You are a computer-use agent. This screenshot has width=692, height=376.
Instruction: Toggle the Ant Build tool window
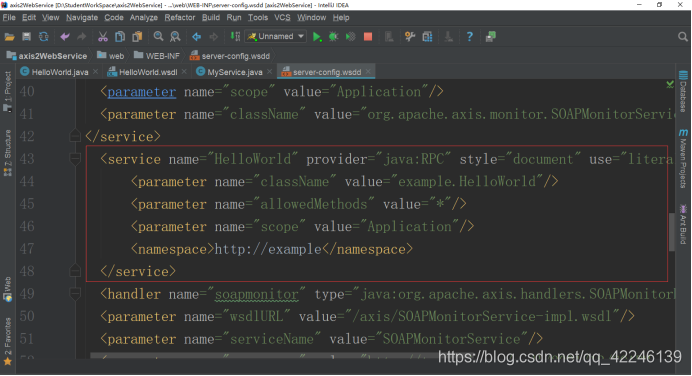click(683, 224)
